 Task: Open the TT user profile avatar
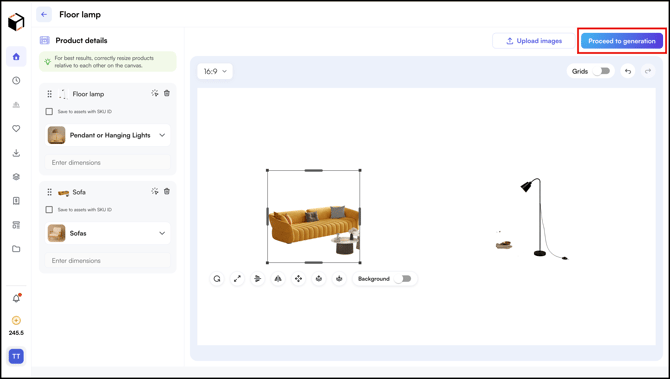(x=16, y=356)
